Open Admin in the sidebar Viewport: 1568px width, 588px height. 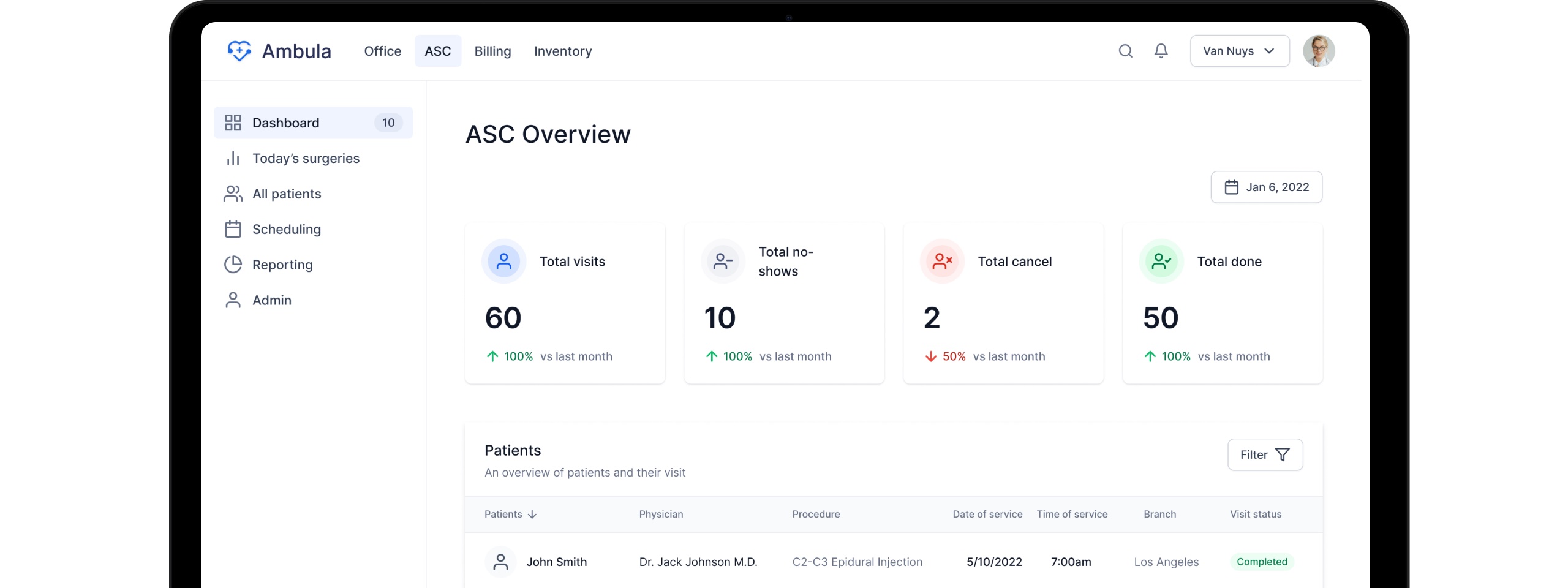click(313, 300)
